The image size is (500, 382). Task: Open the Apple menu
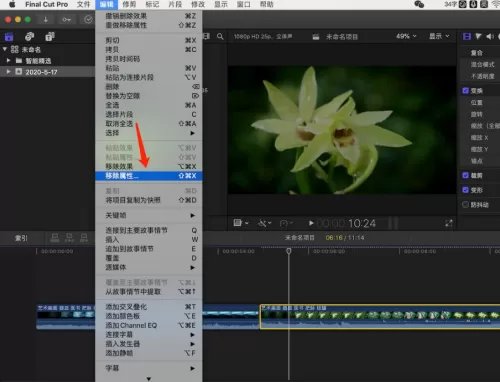click(x=12, y=4)
